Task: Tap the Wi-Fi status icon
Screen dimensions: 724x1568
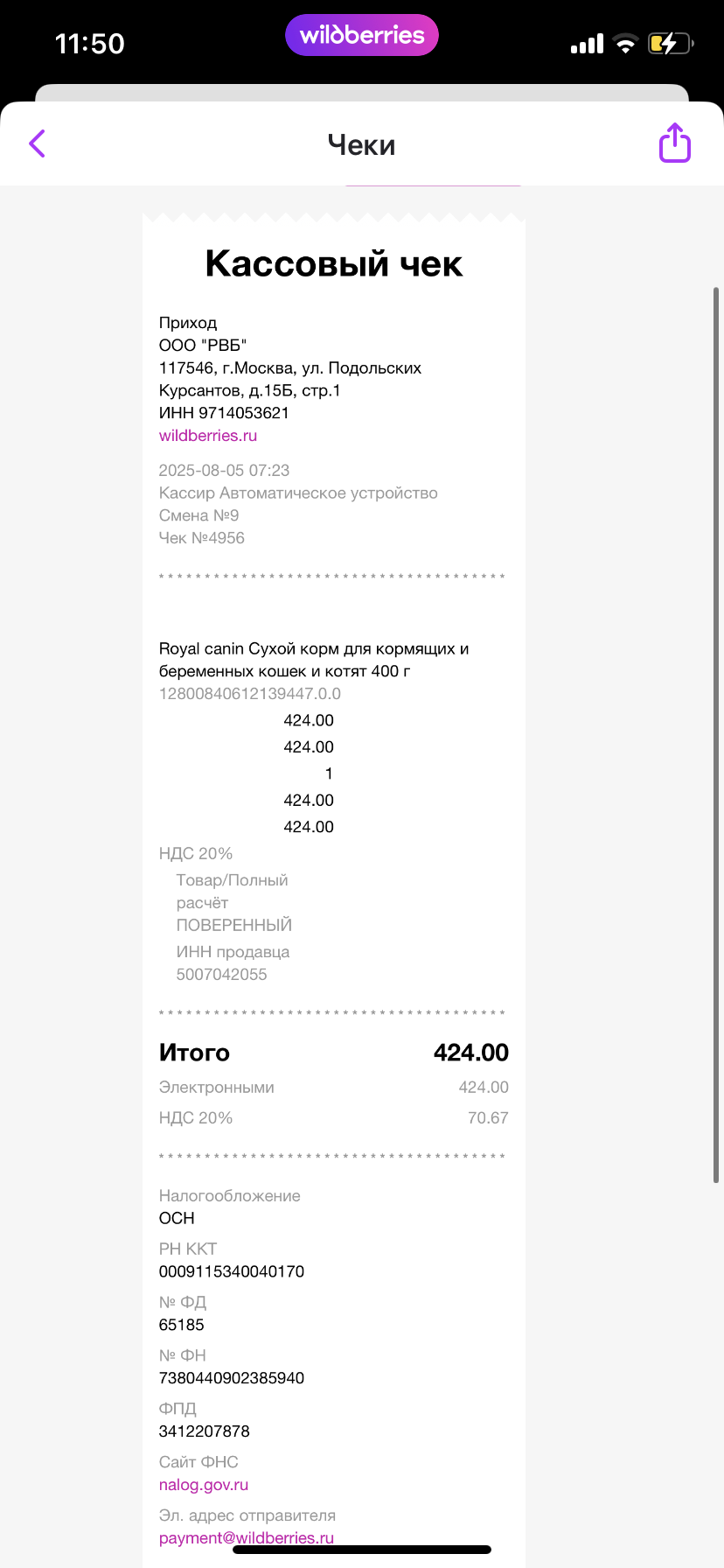Action: tap(625, 44)
